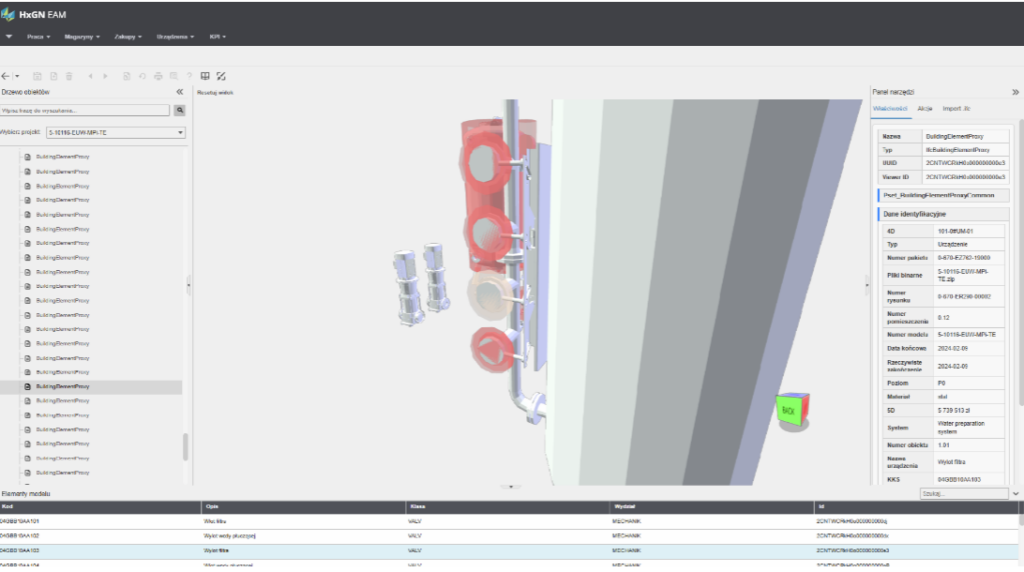Select the highlighted BuildingElementProxy tree row
This screenshot has width=1024, height=572.
[x=91, y=387]
